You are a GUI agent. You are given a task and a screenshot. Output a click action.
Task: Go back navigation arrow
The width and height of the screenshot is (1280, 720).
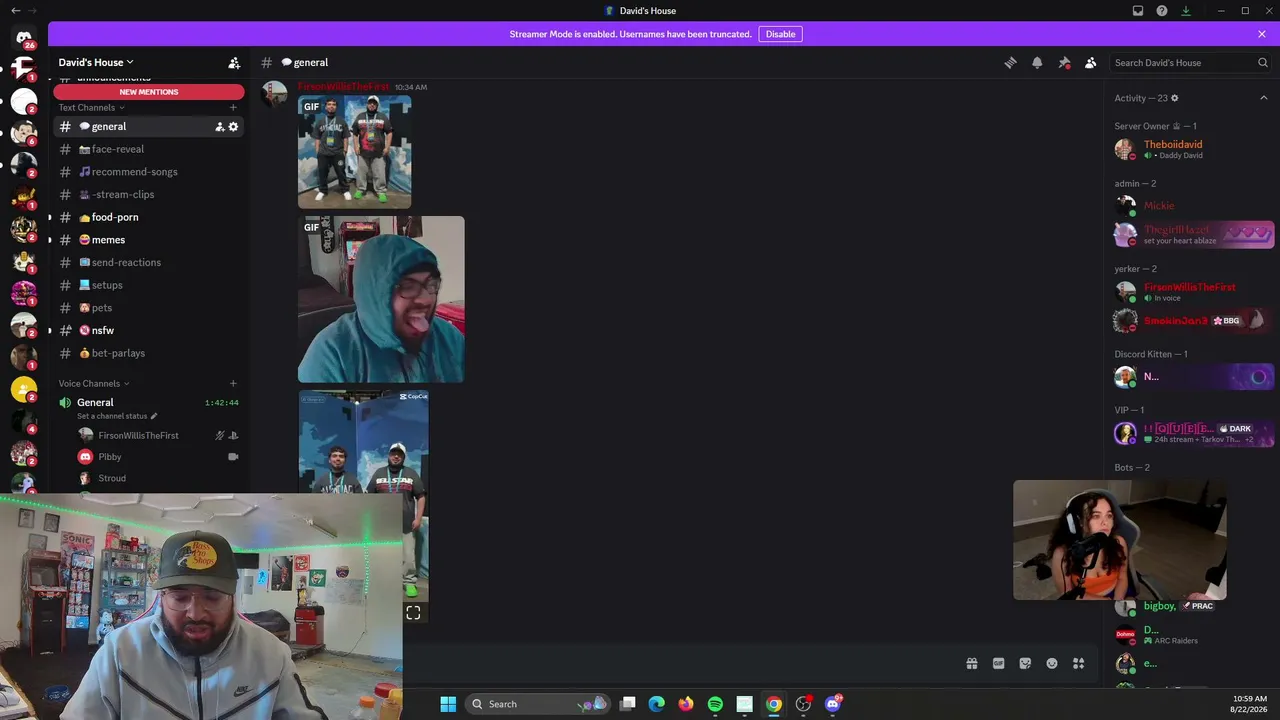[x=15, y=10]
